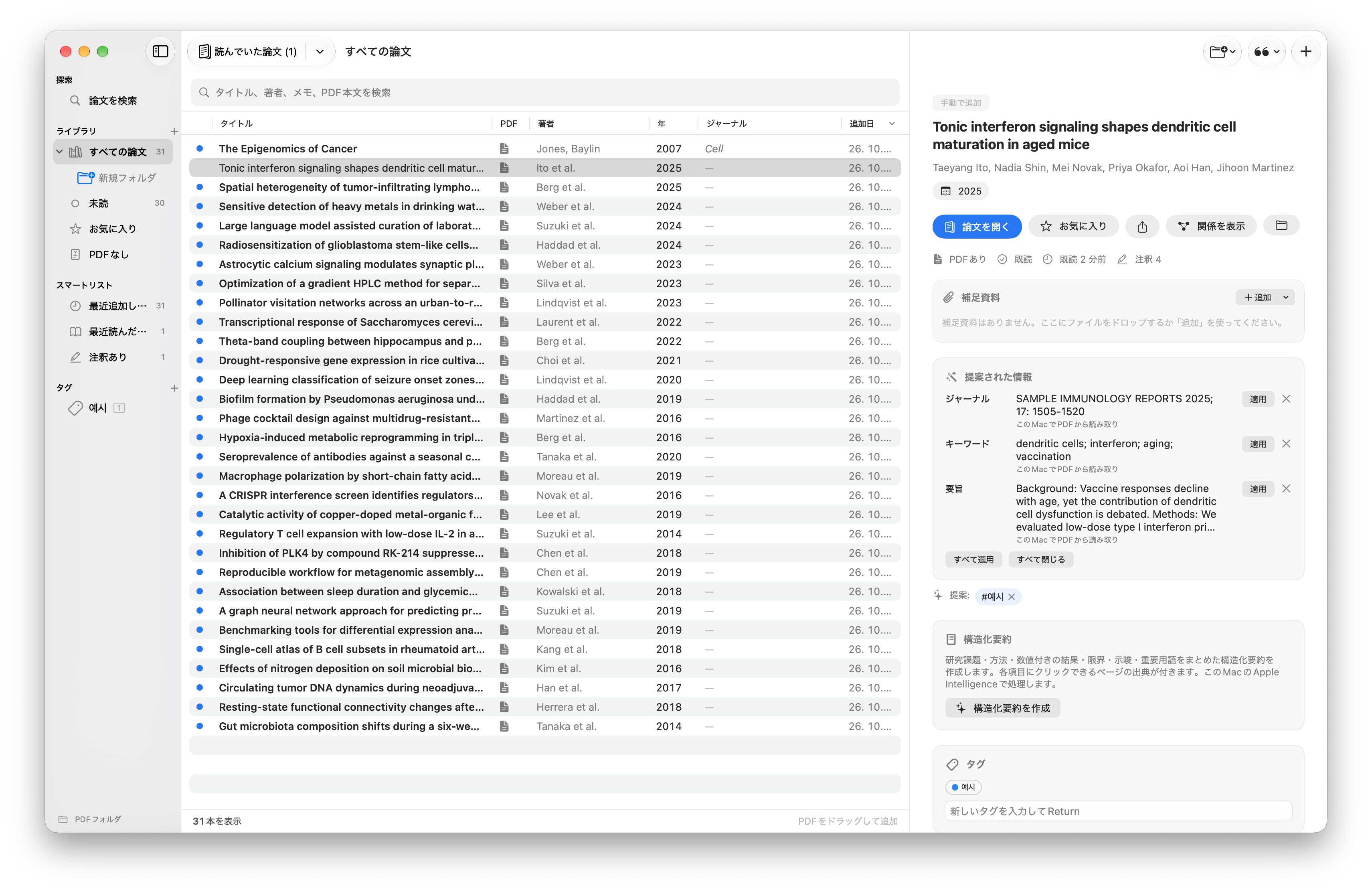Collapse the すべての論文 chevron
The width and height of the screenshot is (1372, 892).
(60, 152)
